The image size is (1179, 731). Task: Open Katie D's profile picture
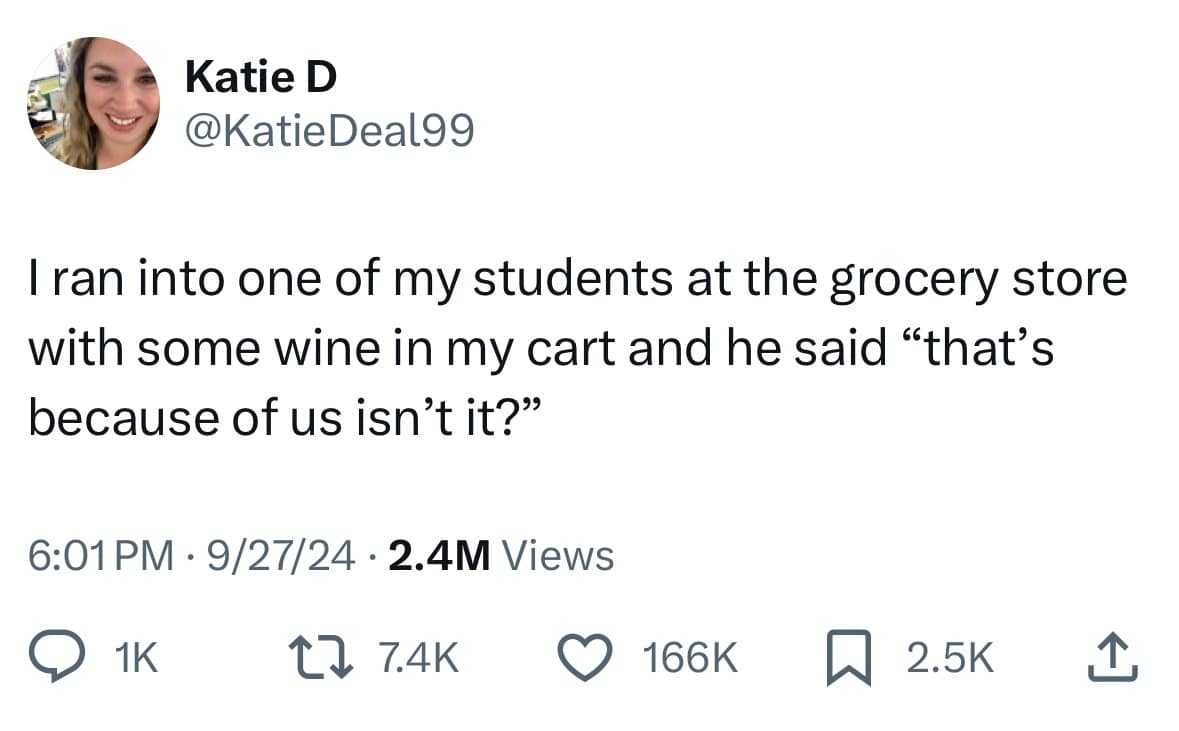(93, 104)
